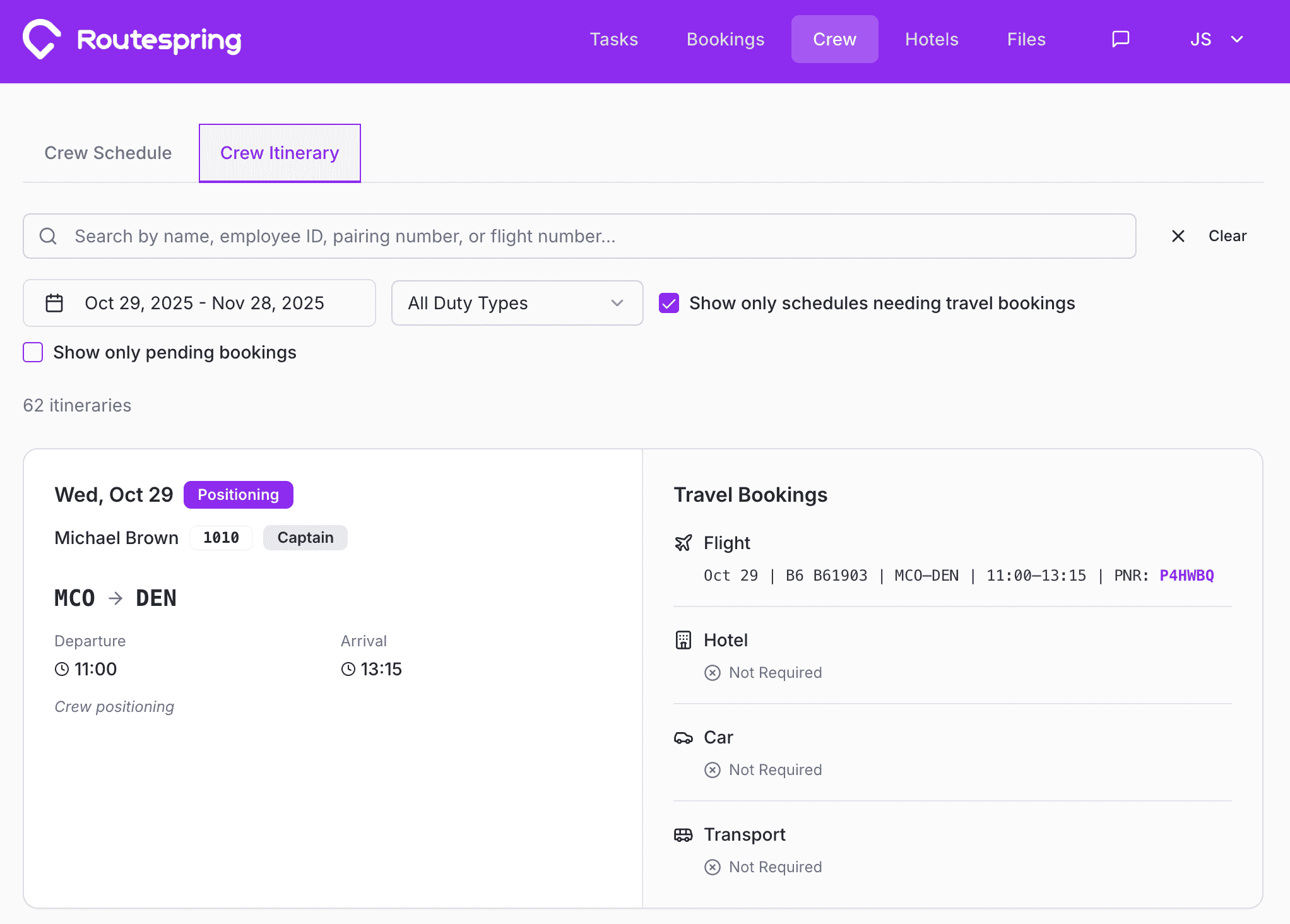Enable Show only pending bookings
Viewport: 1290px width, 924px height.
point(32,352)
